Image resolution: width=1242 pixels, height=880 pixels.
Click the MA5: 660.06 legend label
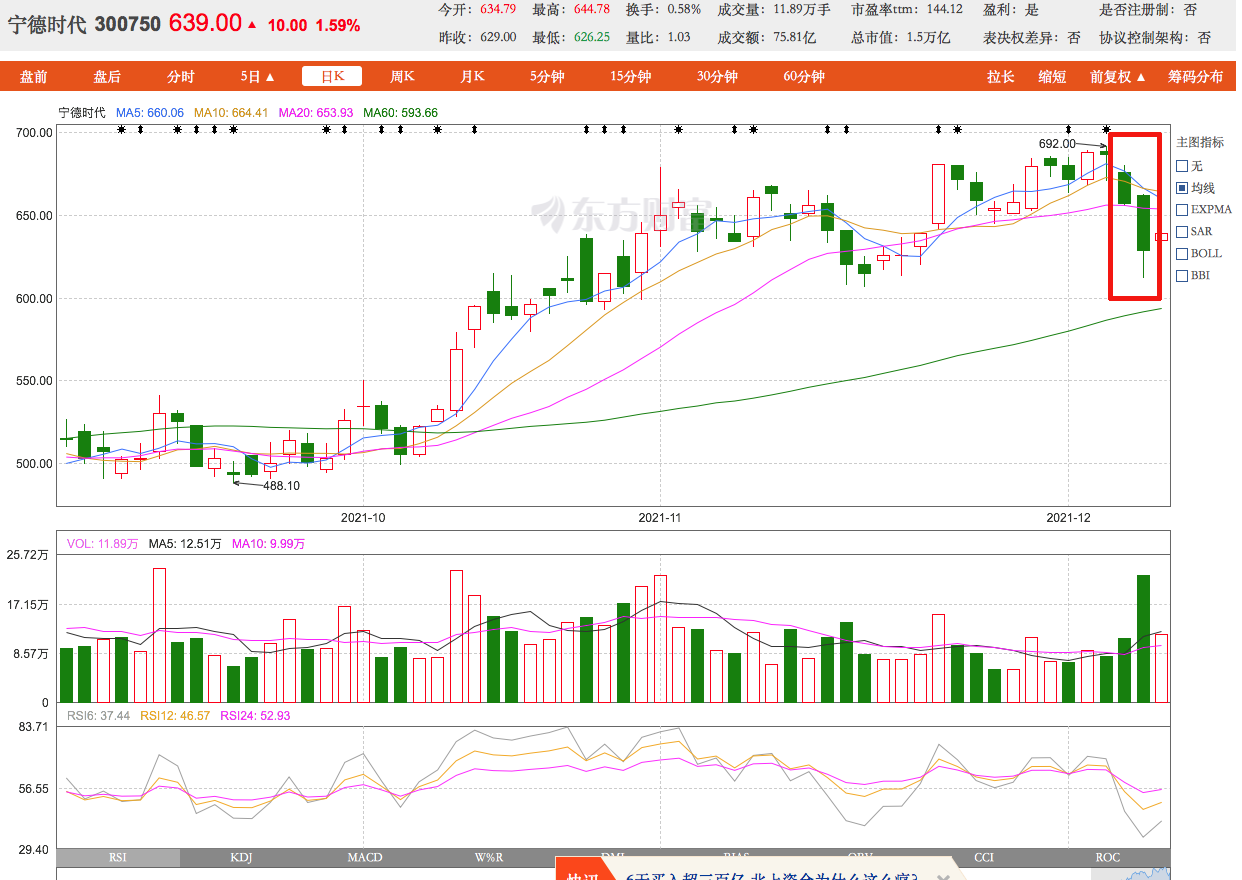click(x=150, y=113)
